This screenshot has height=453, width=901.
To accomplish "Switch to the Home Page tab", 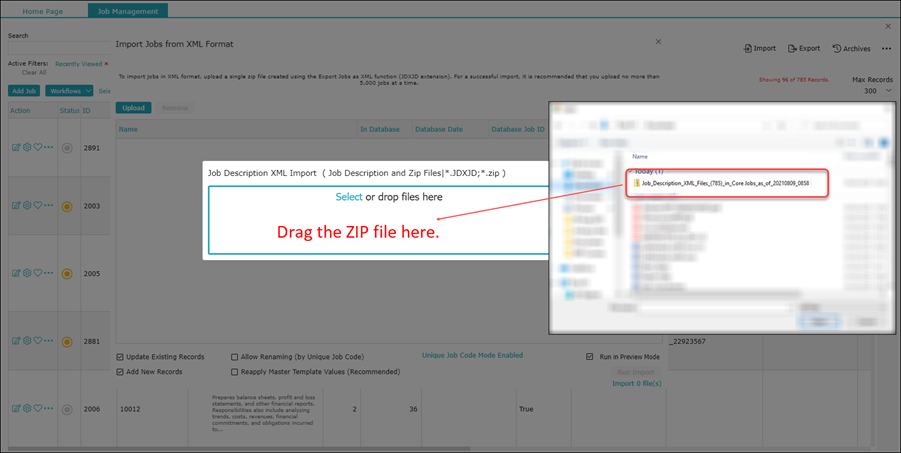I will point(43,10).
